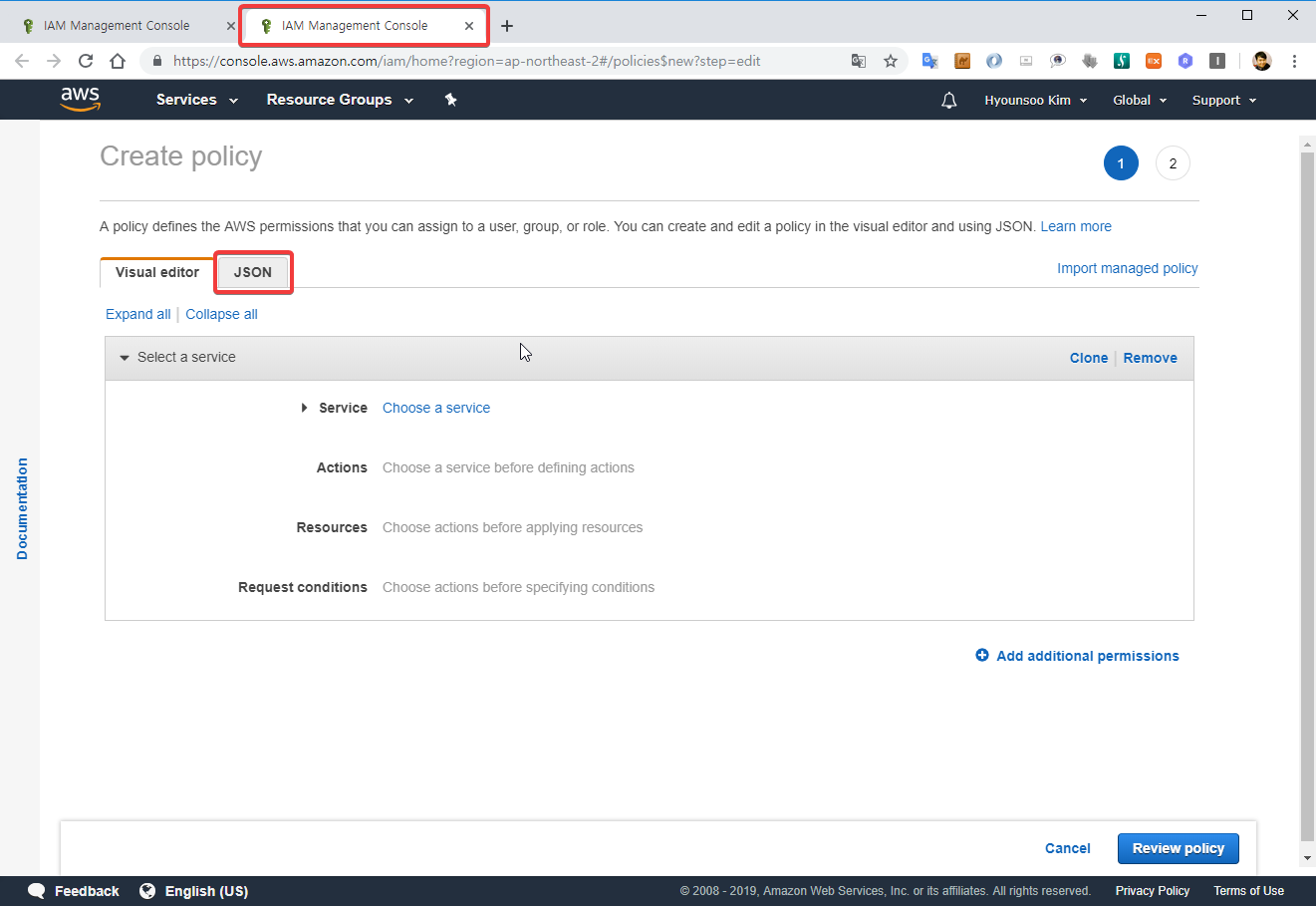Screen dimensions: 1316x906
Task: Click the camel extension icon
Action: click(x=962, y=61)
